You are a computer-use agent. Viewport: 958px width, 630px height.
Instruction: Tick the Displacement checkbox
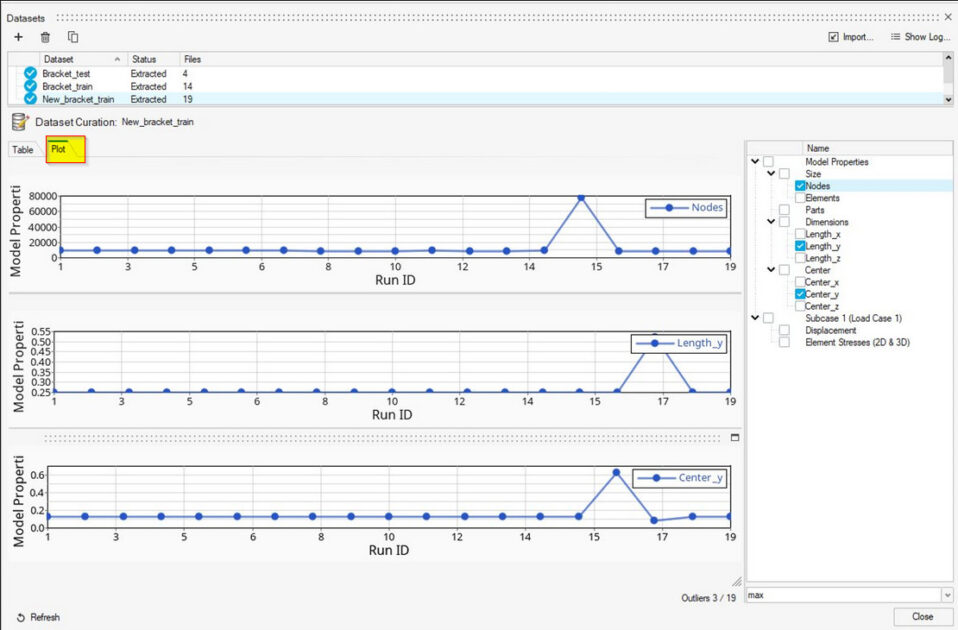pyautogui.click(x=784, y=330)
